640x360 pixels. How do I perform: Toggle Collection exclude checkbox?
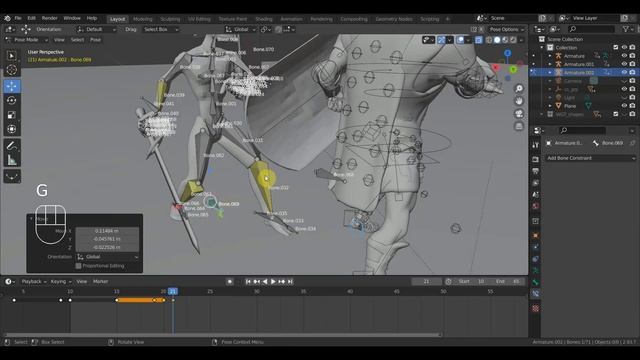(x=616, y=48)
